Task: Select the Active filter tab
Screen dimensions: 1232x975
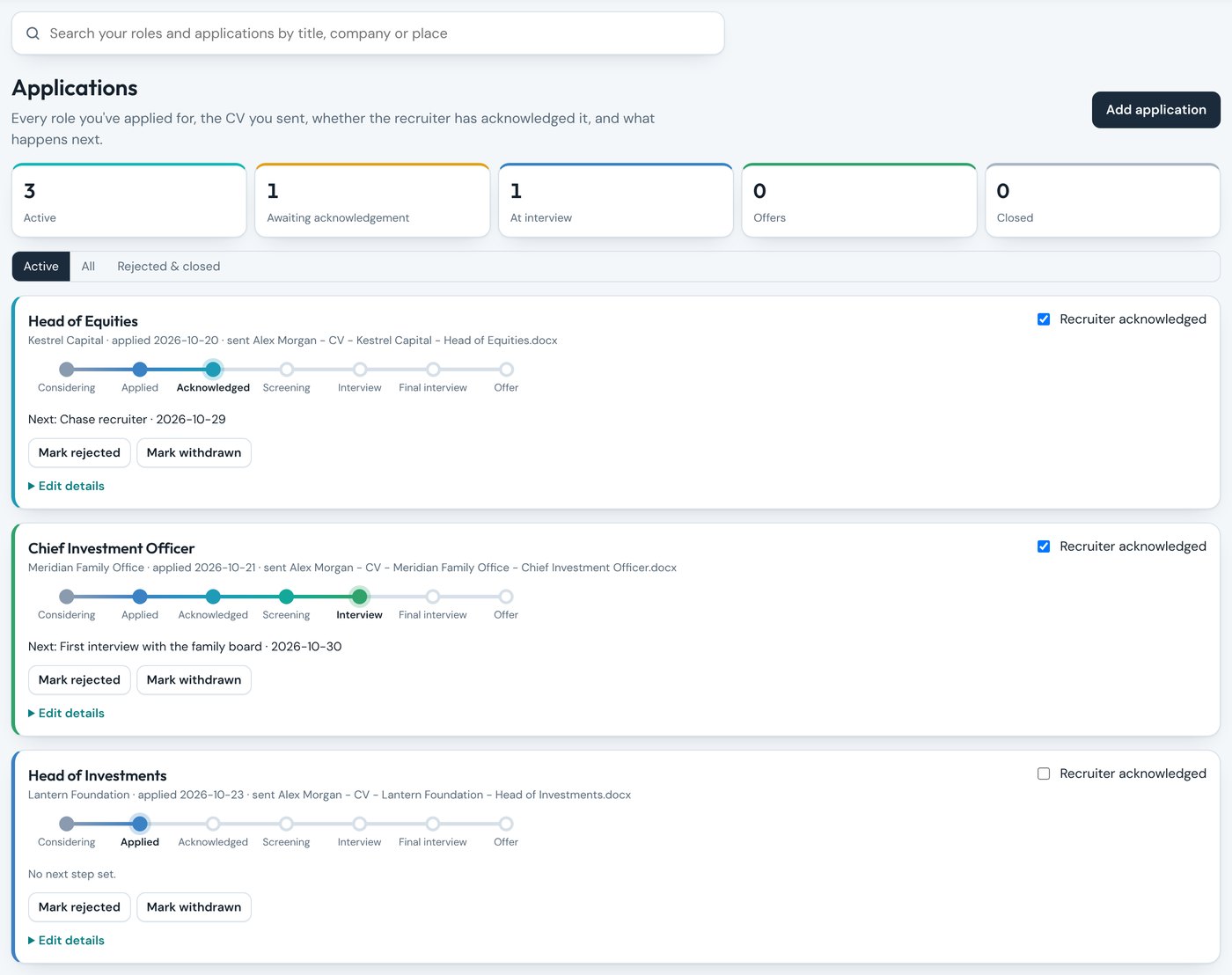Action: pyautogui.click(x=41, y=267)
